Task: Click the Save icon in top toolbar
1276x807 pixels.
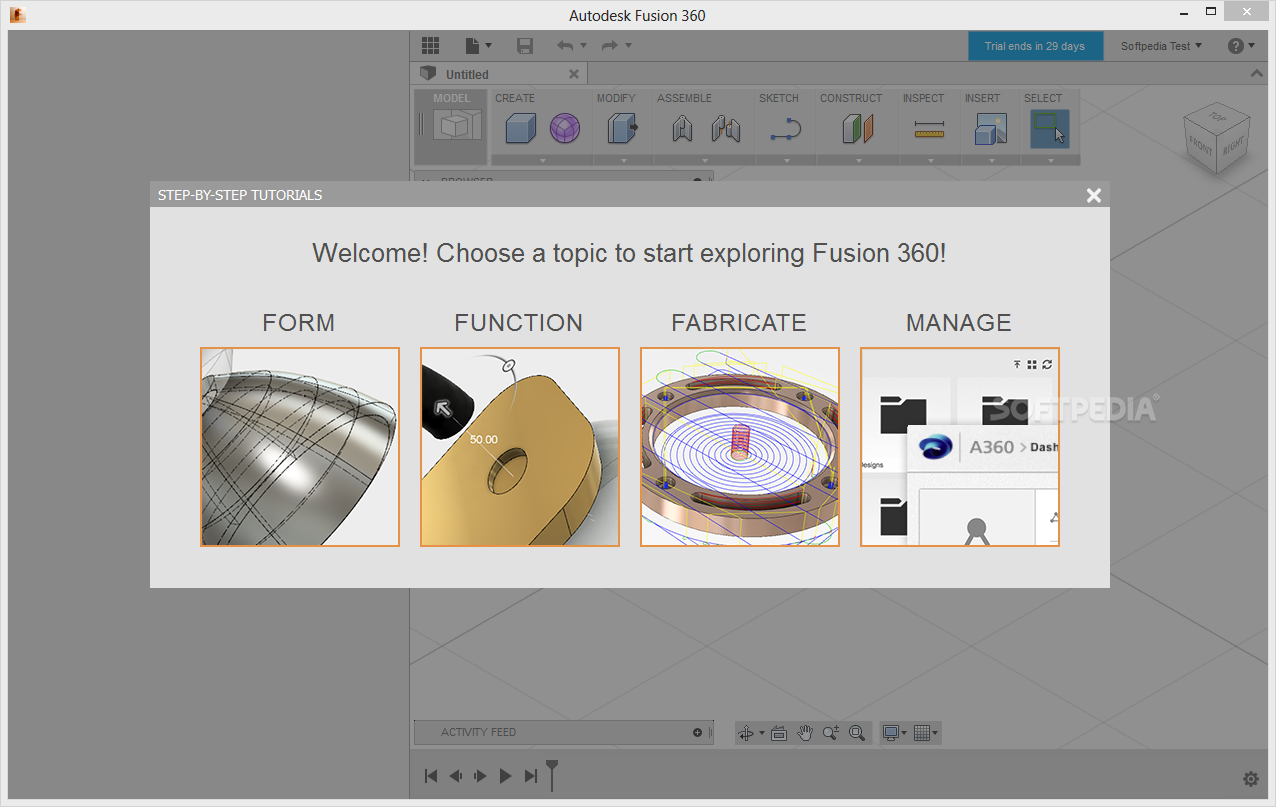Action: click(525, 46)
